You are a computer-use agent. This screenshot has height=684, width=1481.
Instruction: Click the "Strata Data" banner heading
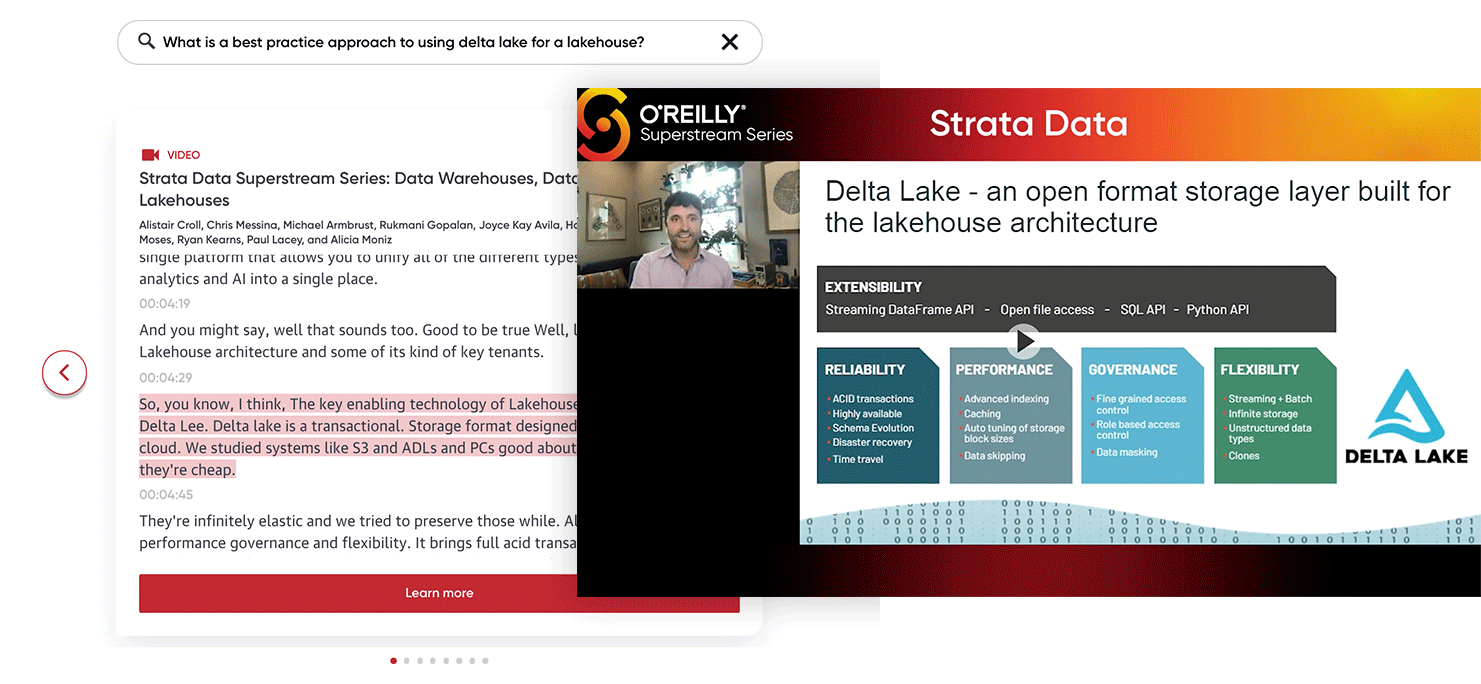point(1028,123)
